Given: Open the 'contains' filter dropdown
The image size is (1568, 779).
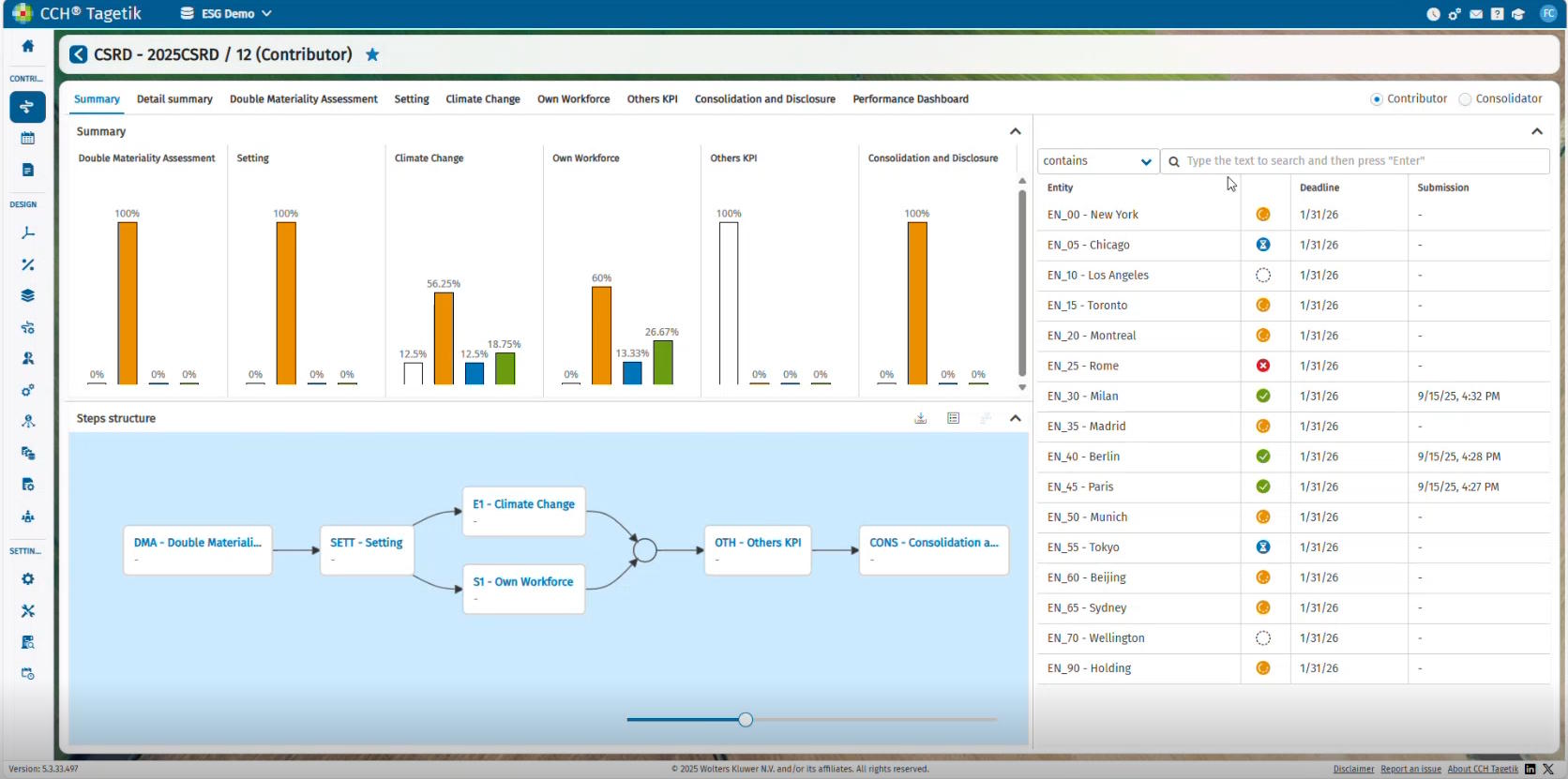Looking at the screenshot, I should 1097,161.
